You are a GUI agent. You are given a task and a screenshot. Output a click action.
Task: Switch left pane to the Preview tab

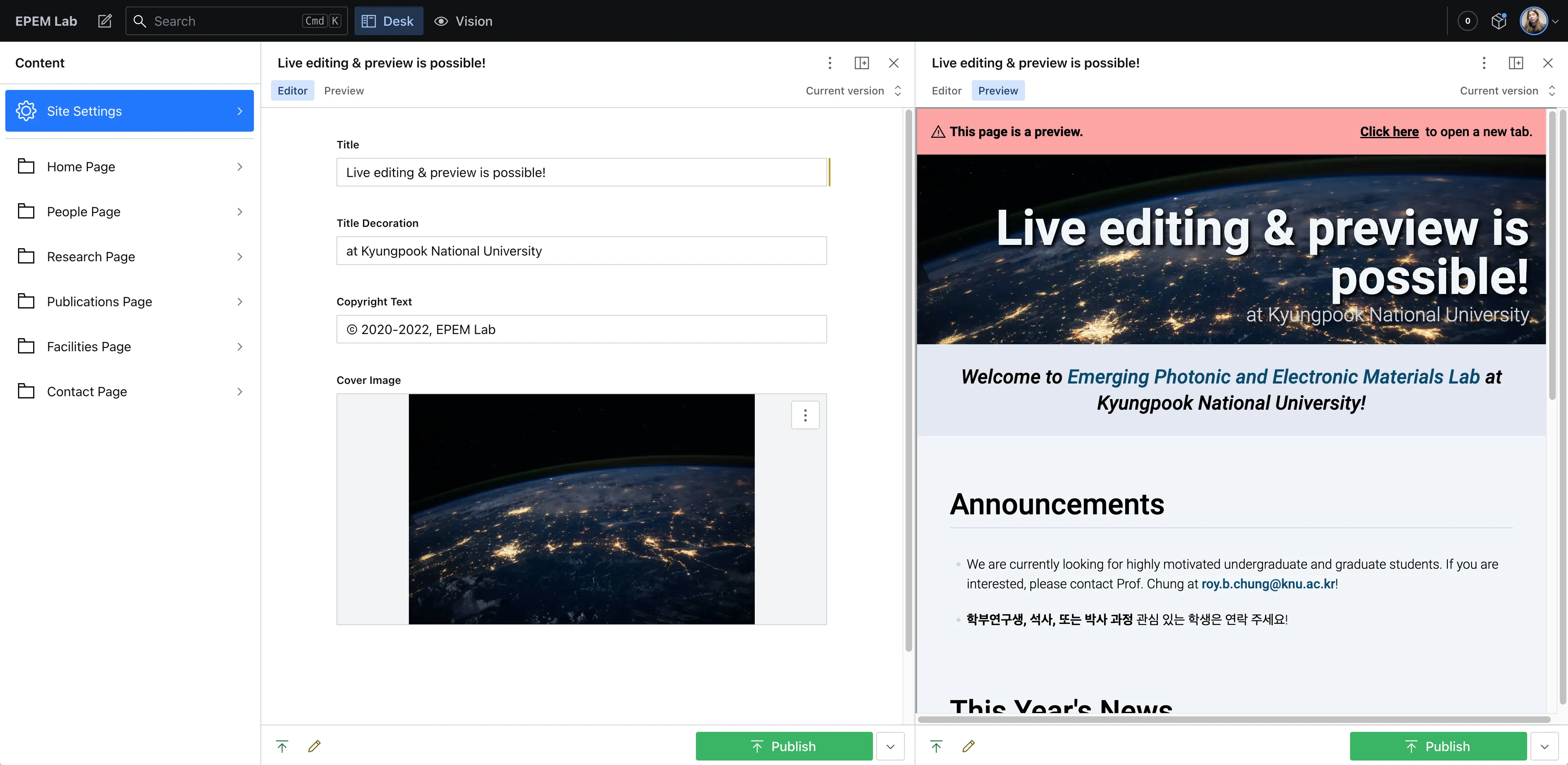click(x=343, y=91)
